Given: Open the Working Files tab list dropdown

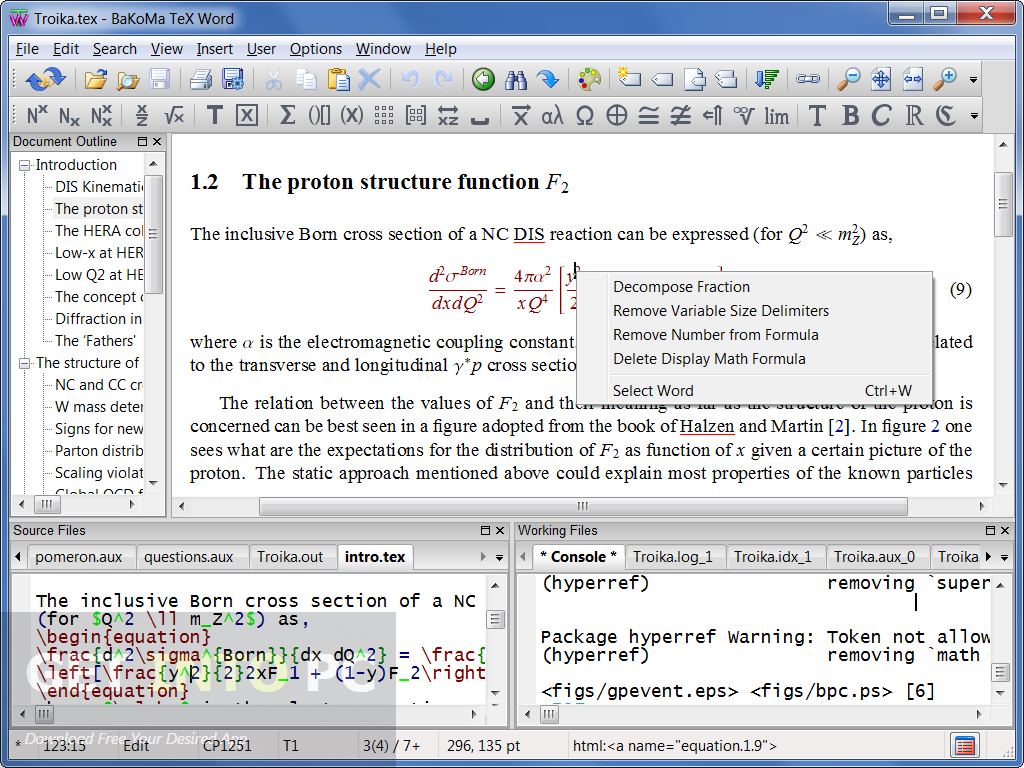Looking at the screenshot, I should (1004, 557).
